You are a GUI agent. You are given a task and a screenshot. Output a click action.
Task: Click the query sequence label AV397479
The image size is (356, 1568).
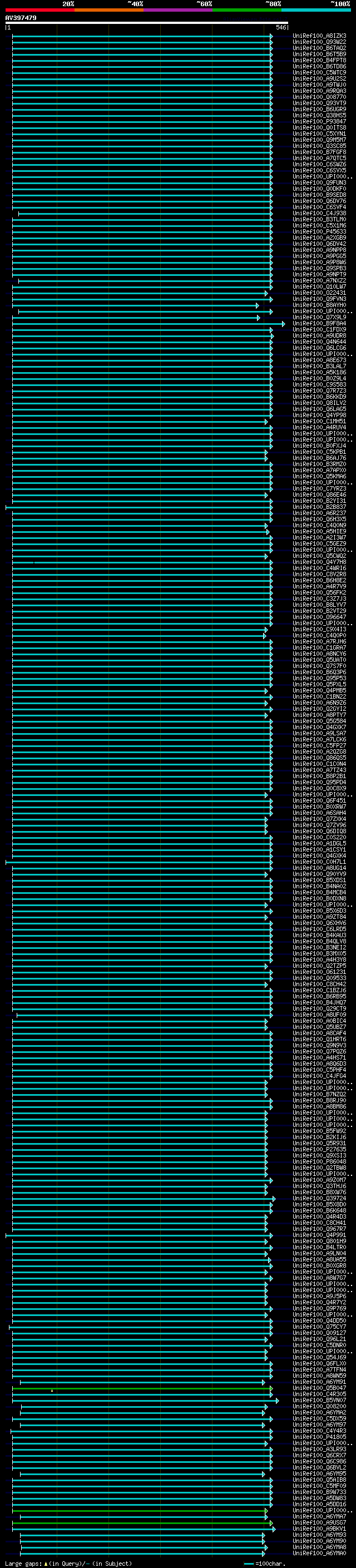coord(21,18)
